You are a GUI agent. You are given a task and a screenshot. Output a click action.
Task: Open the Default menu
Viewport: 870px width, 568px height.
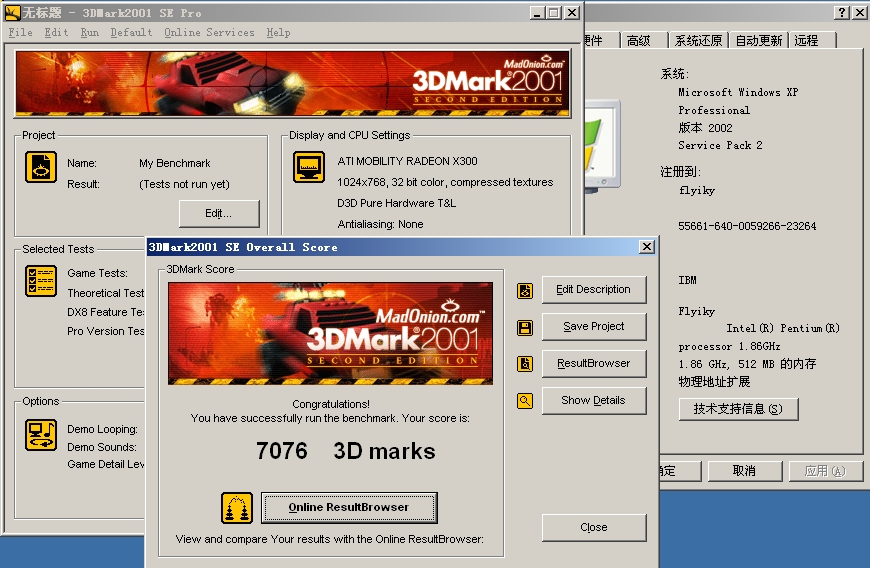[x=131, y=32]
